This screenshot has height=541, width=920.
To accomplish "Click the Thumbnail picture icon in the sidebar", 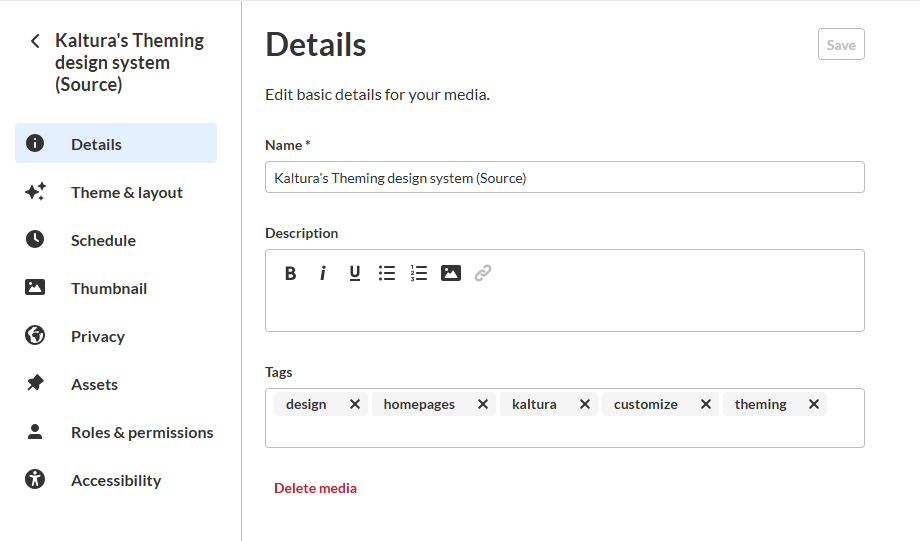I will (35, 287).
